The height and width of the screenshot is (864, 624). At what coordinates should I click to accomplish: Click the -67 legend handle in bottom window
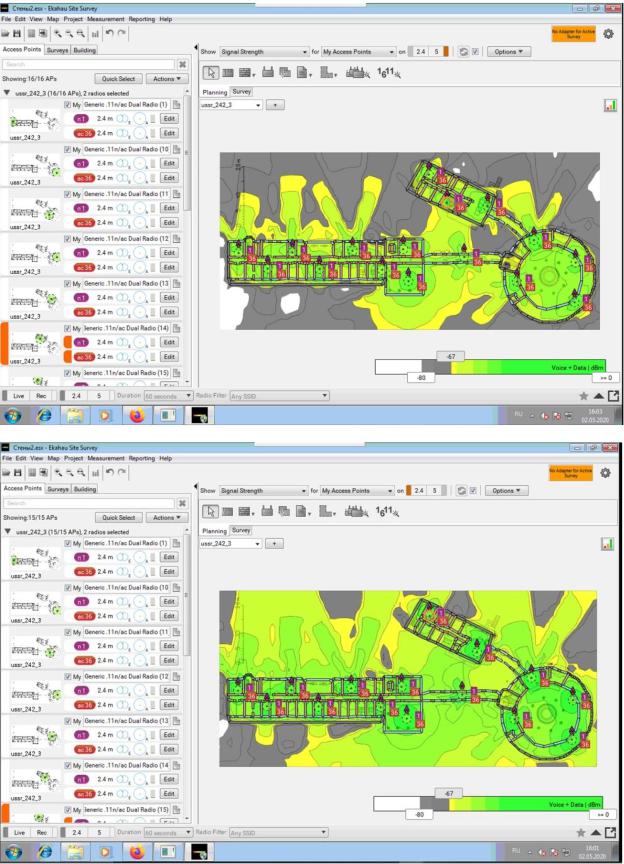(x=449, y=793)
